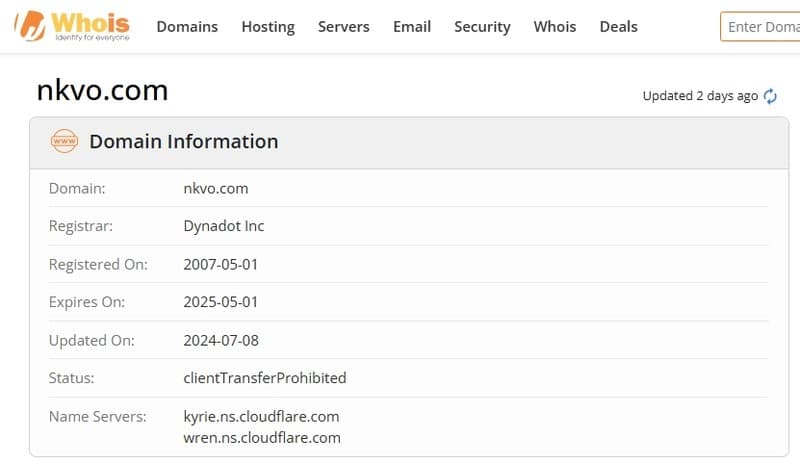This screenshot has height=464, width=800.
Task: Choose Whois in the top navigation
Action: click(555, 27)
